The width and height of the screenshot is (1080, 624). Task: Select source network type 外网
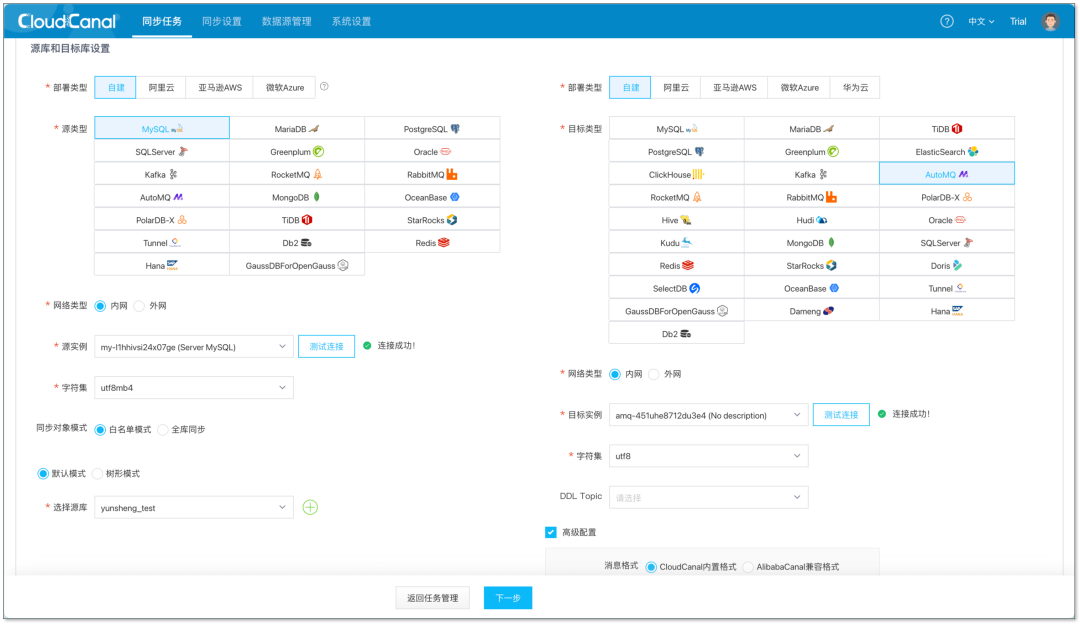coord(139,306)
